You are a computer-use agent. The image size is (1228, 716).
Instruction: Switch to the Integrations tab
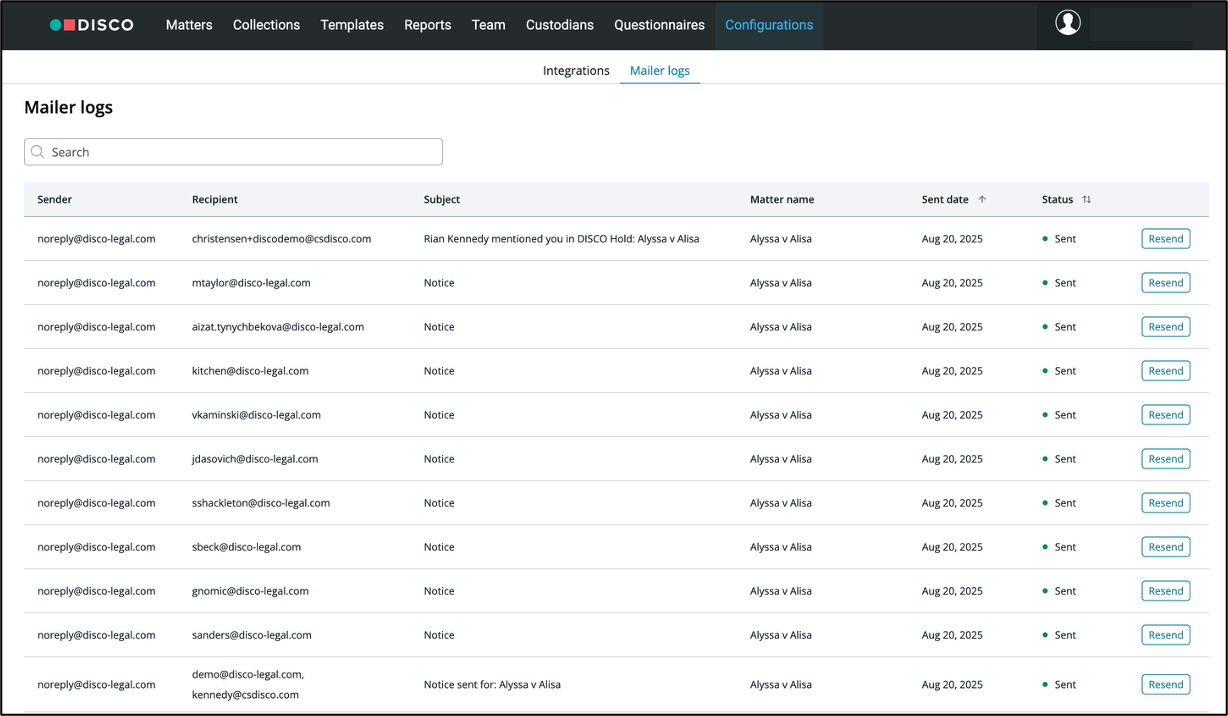576,71
